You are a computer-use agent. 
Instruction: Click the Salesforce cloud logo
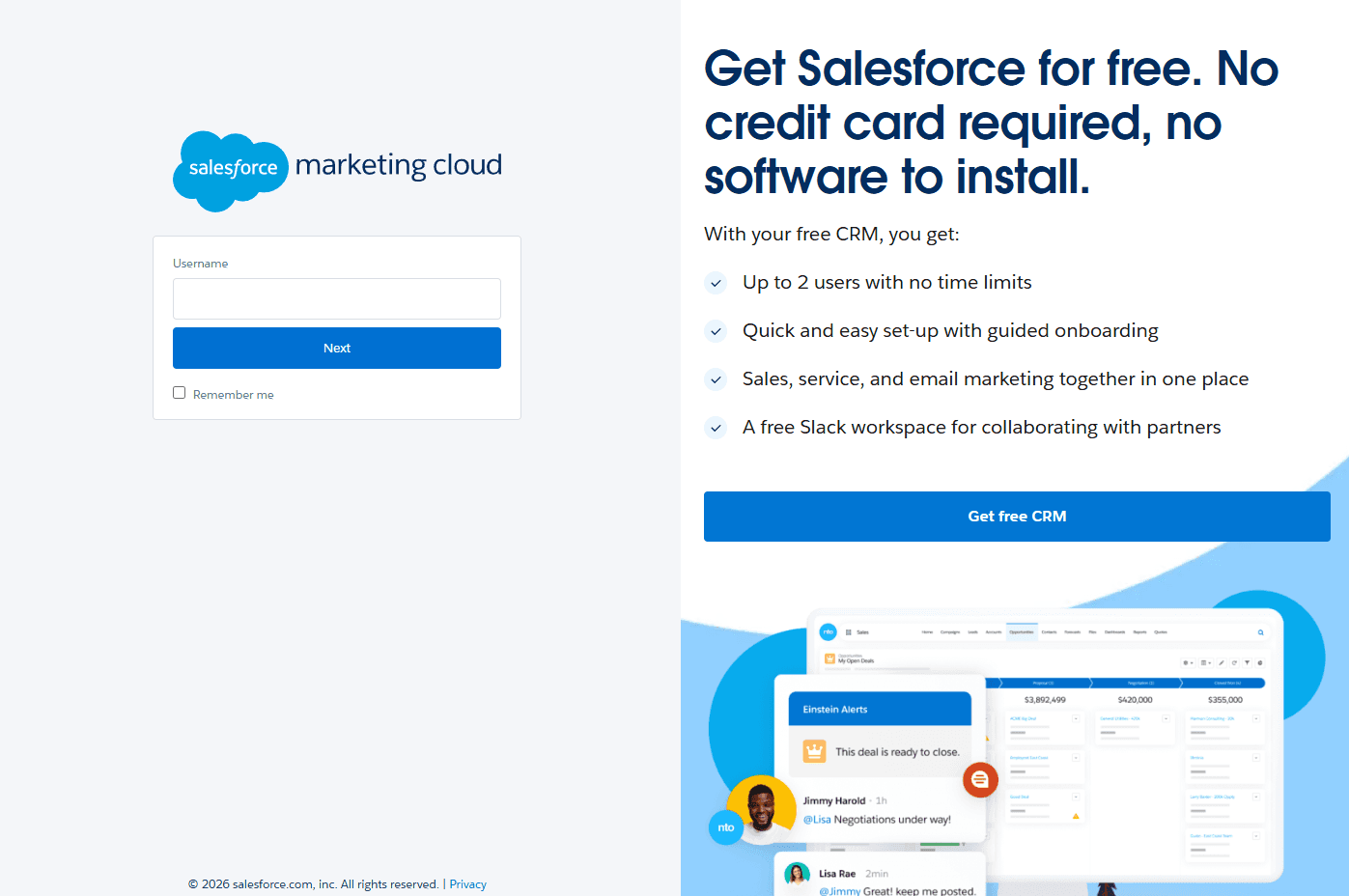click(231, 171)
